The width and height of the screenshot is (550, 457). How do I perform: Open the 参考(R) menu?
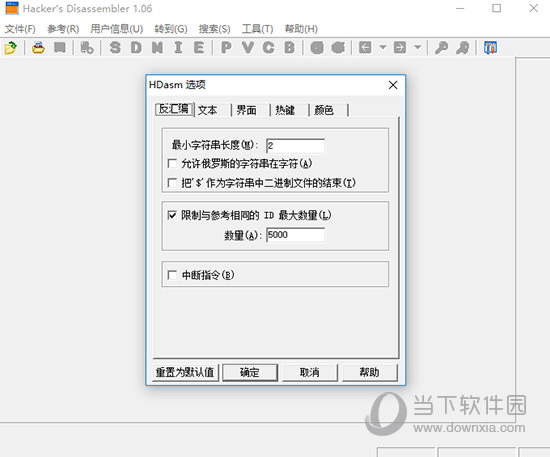pos(63,29)
